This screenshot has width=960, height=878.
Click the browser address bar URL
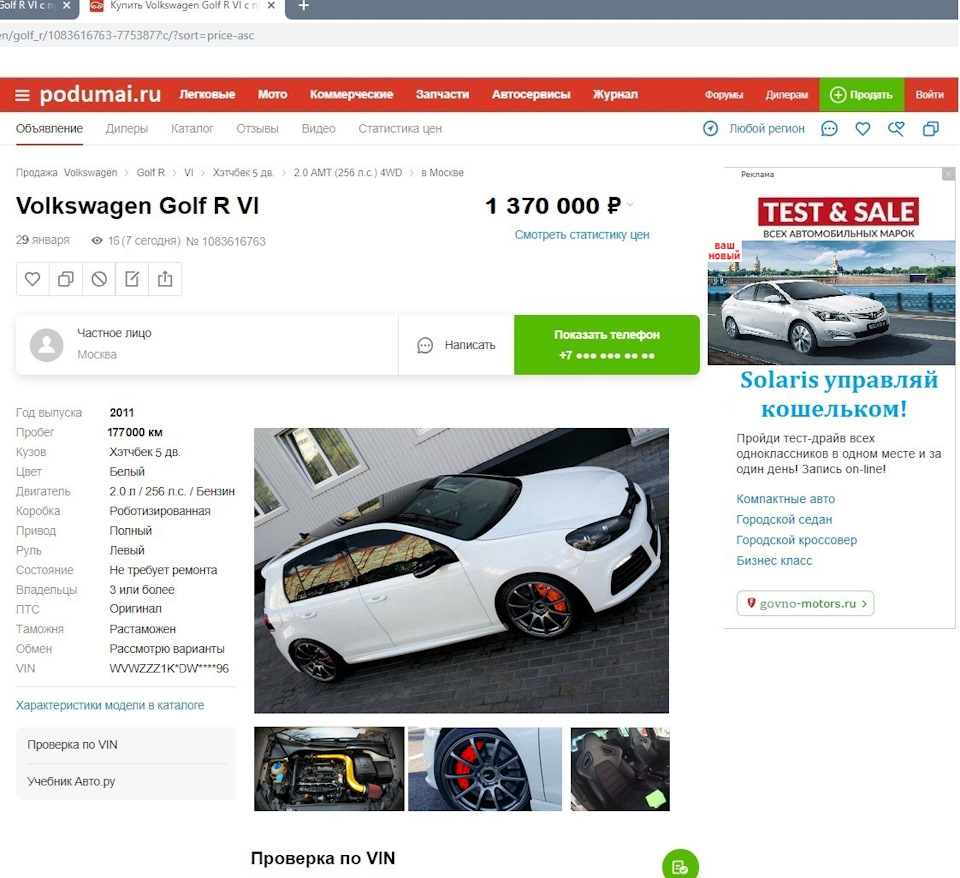tap(127, 36)
